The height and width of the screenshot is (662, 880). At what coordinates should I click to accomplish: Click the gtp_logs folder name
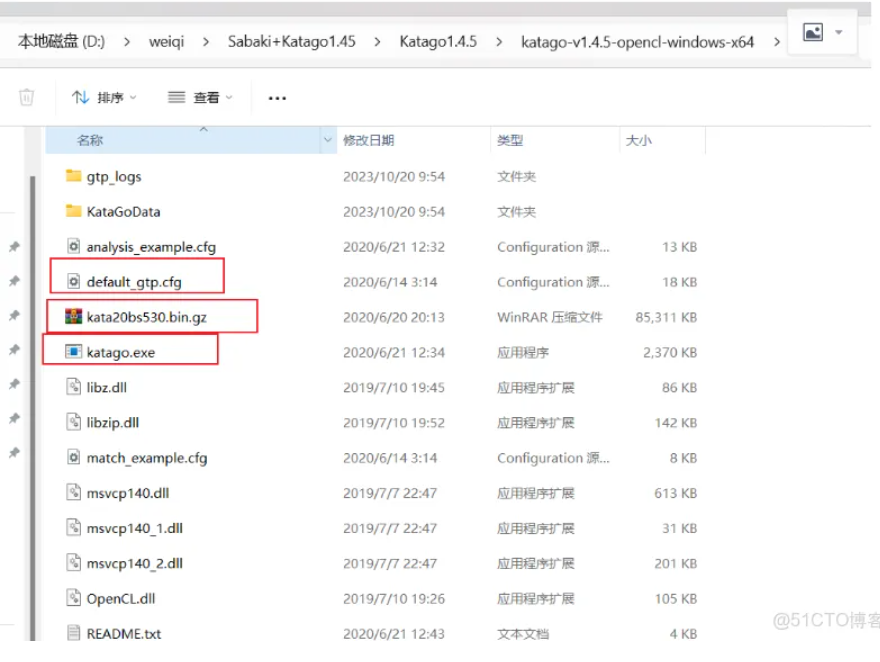[x=114, y=177]
